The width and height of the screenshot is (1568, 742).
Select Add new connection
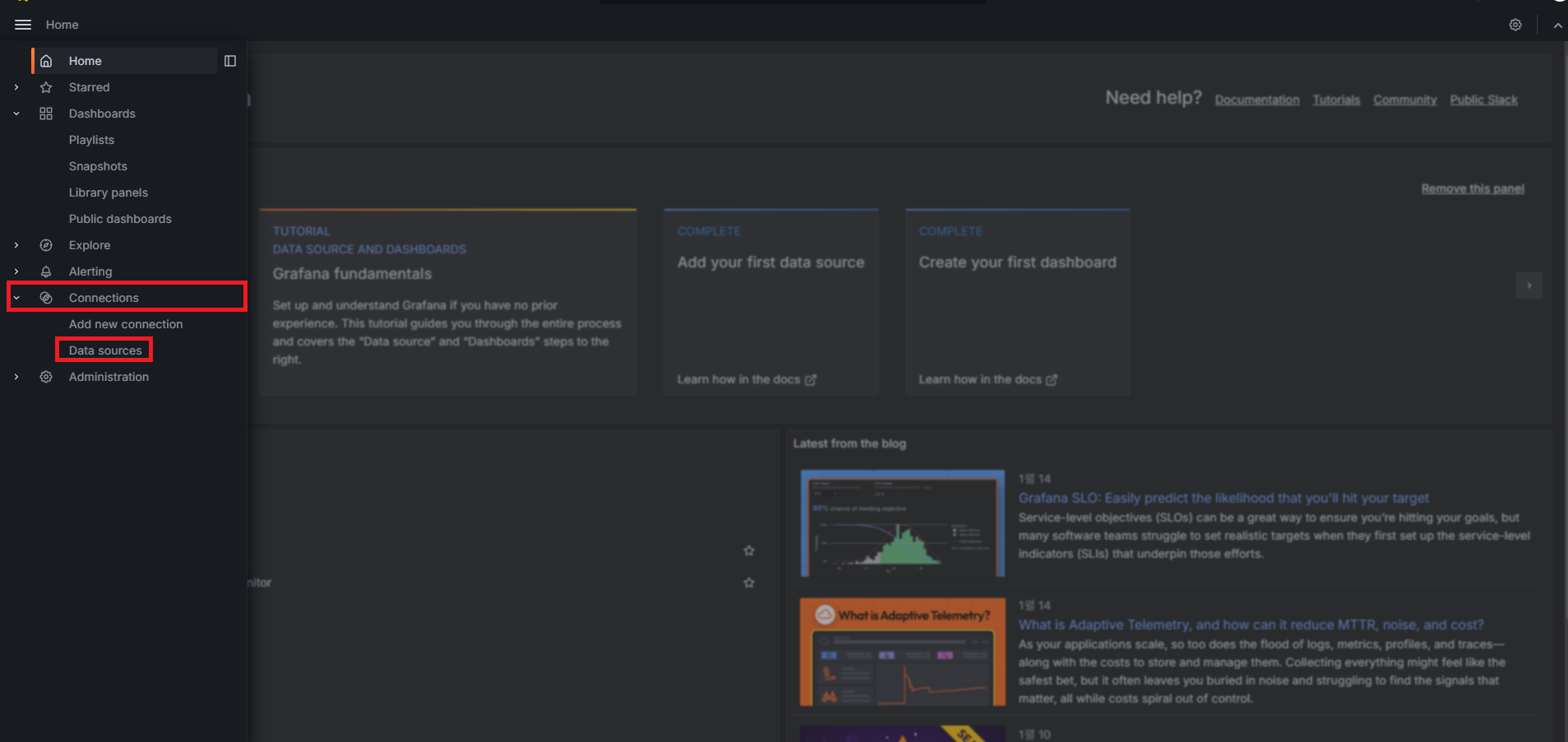[126, 324]
